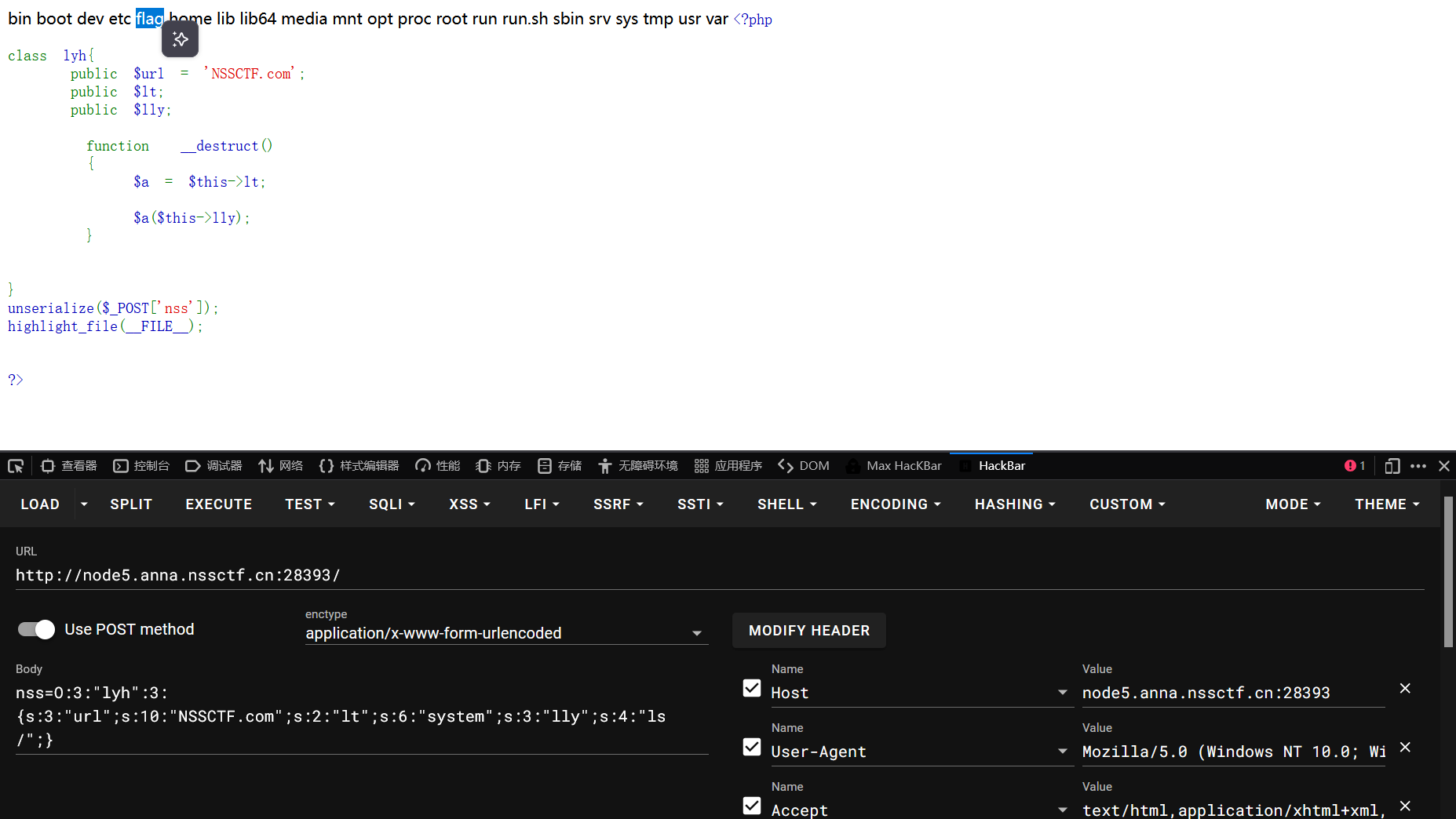Open the DOM panel

tap(803, 465)
